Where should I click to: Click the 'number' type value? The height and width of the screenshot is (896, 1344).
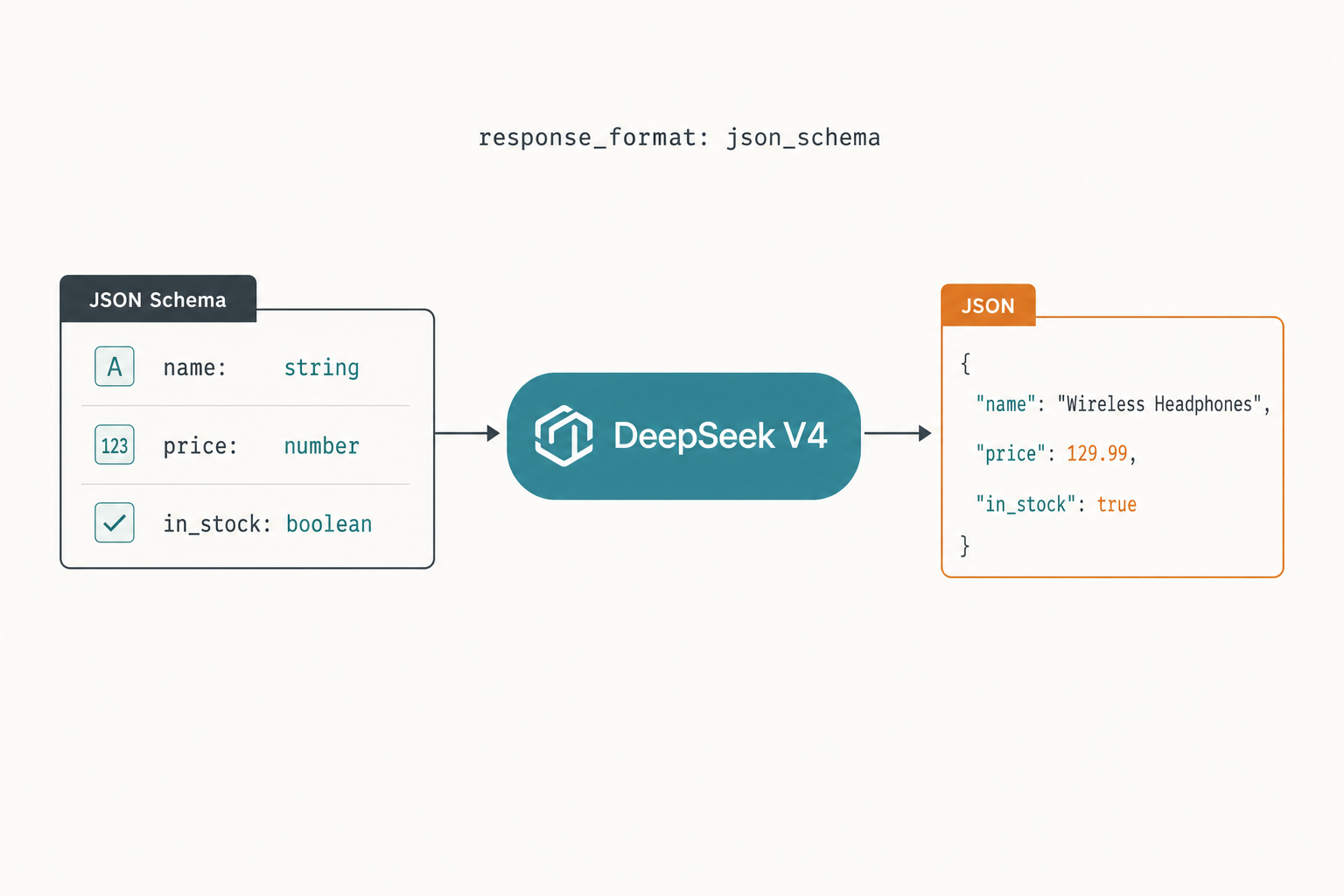(x=322, y=446)
